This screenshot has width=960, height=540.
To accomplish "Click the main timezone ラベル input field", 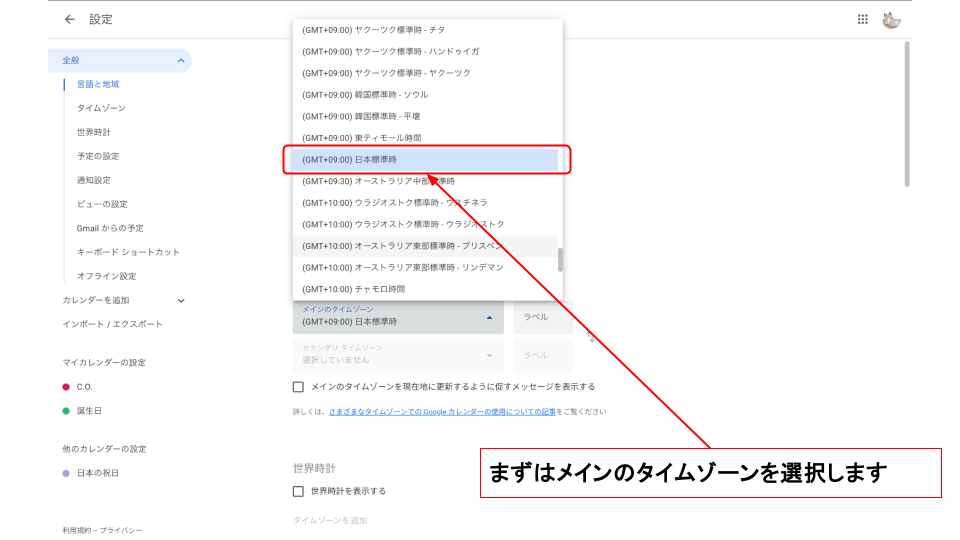I will [x=543, y=317].
